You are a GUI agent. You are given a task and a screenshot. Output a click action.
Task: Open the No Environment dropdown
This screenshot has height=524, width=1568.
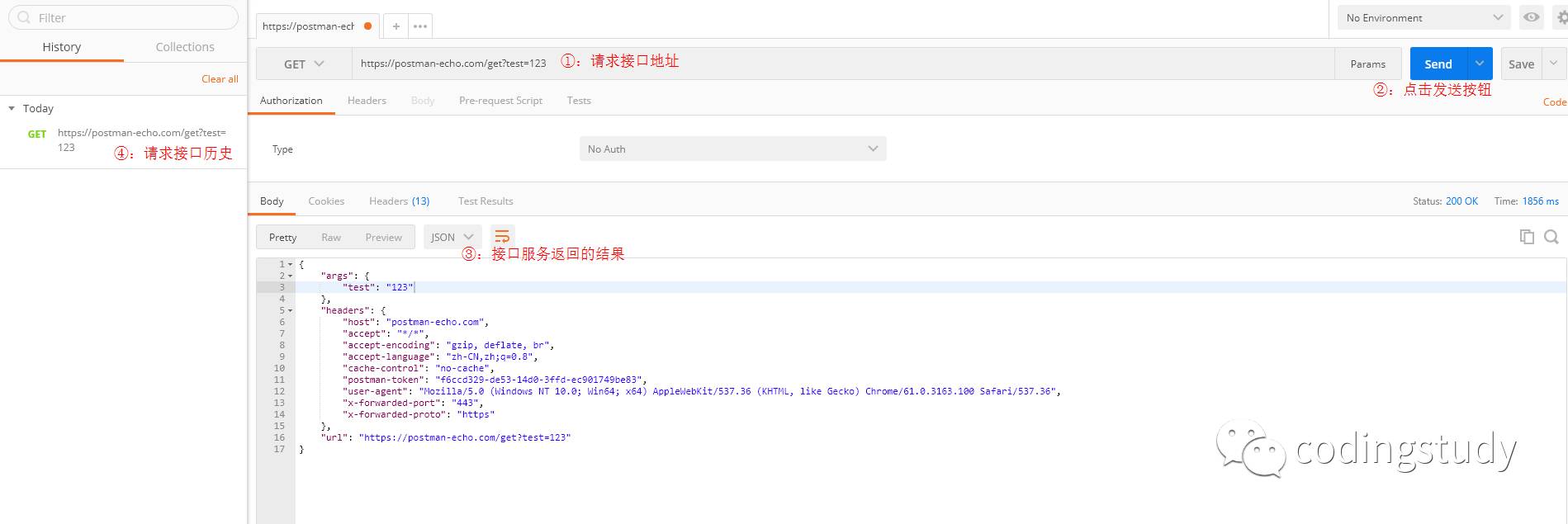coord(1424,17)
